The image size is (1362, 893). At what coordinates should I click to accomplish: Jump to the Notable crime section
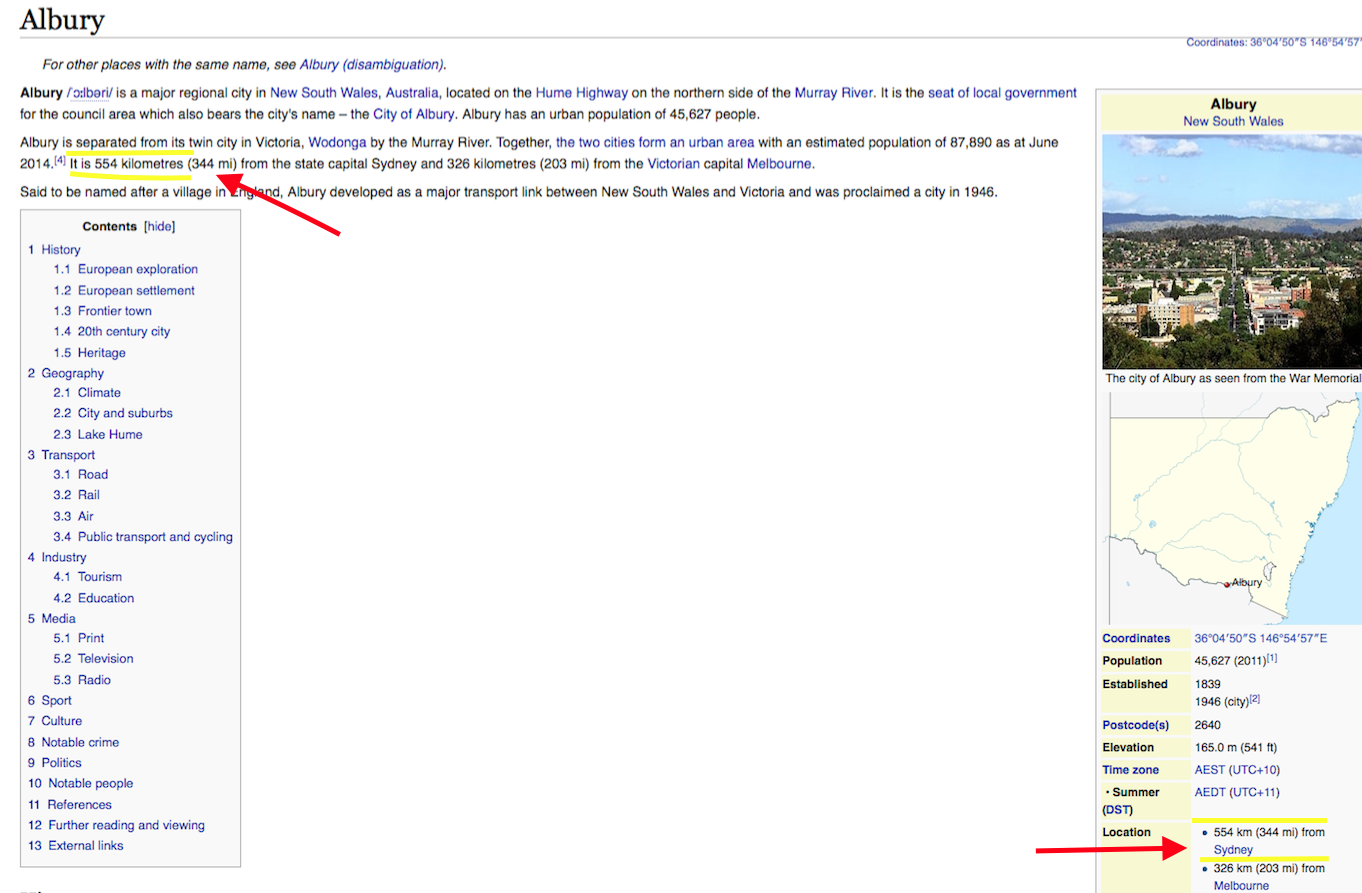(x=80, y=742)
